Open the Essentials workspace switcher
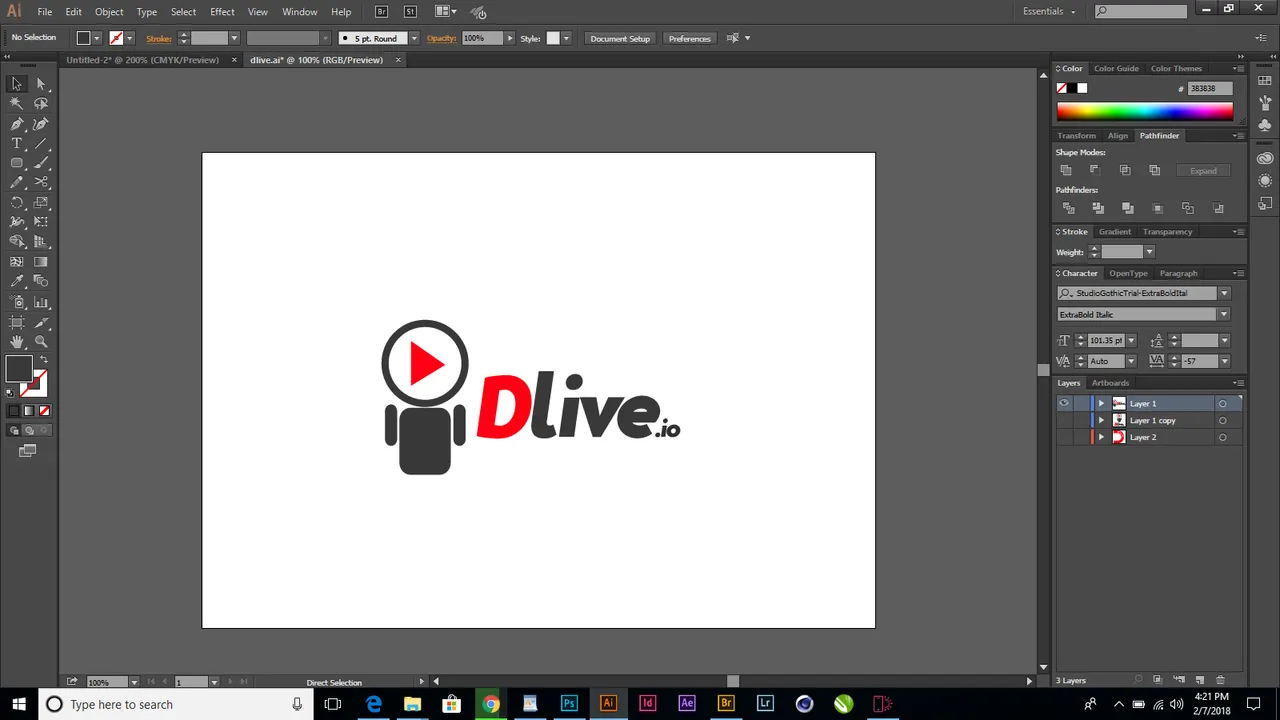 1050,11
